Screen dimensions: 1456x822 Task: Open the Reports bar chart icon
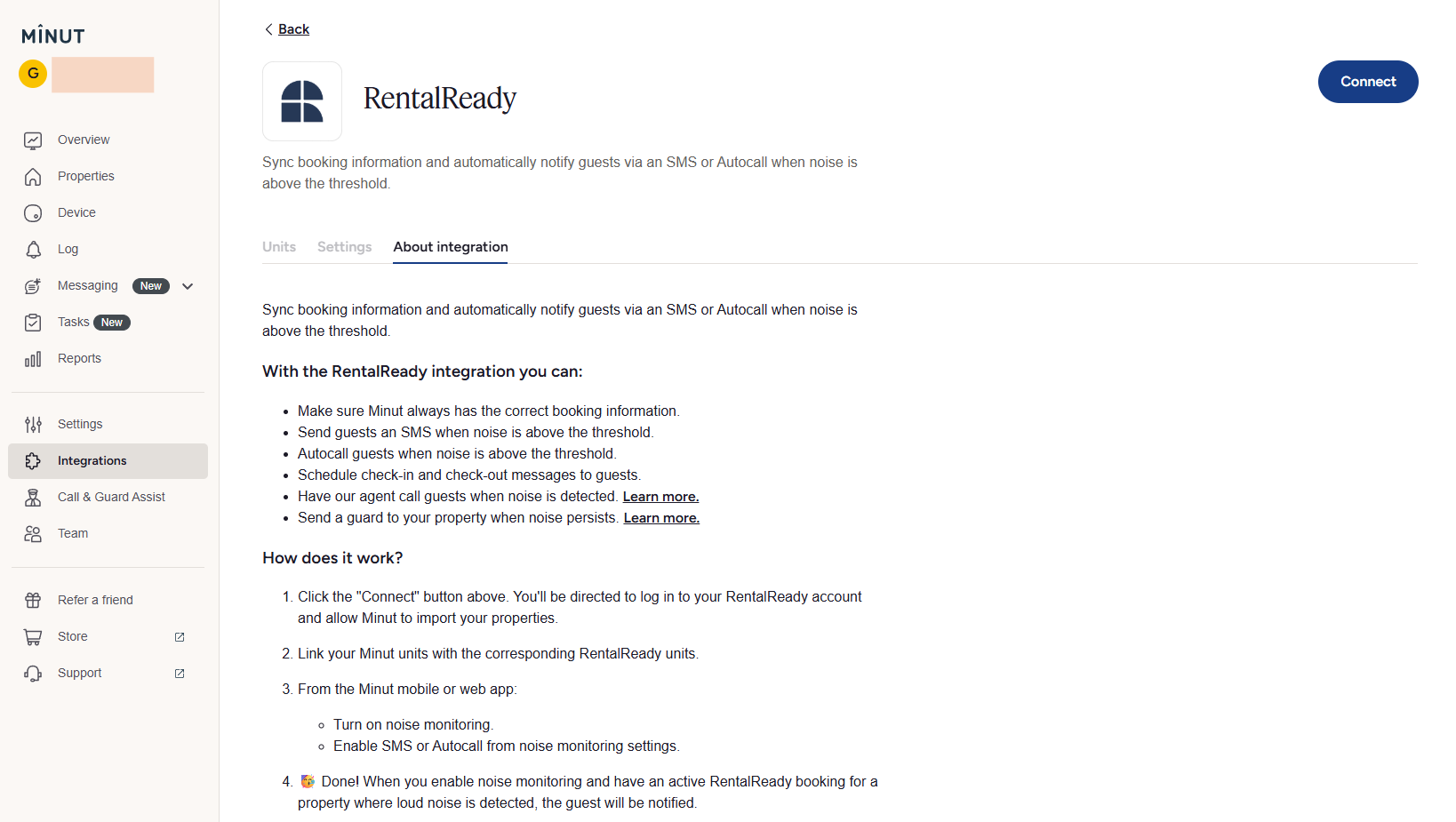pos(33,359)
